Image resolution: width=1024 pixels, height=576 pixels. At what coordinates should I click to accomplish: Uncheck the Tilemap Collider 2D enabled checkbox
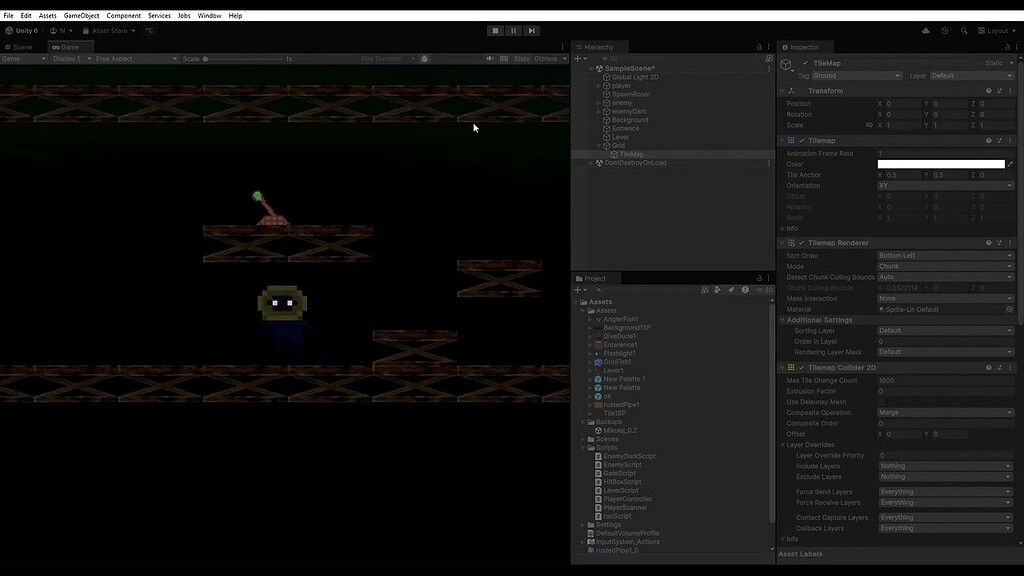click(x=801, y=367)
